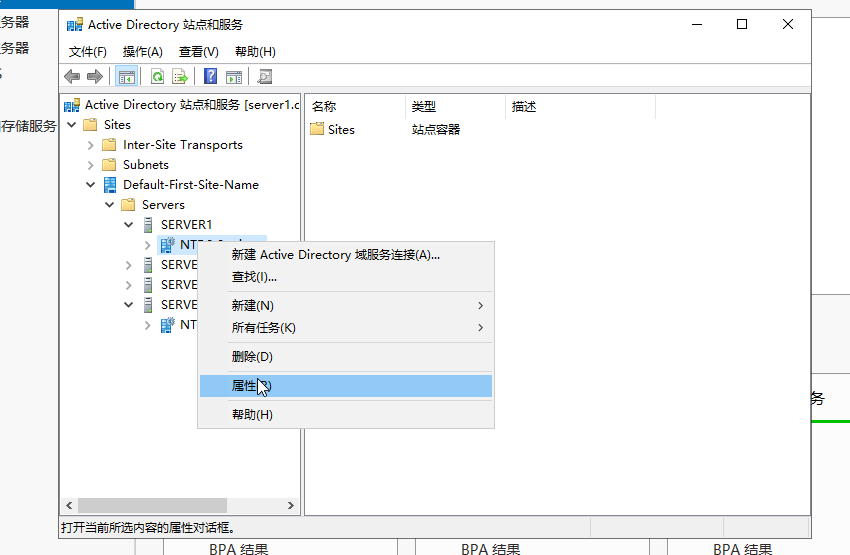Sort by the 类型 column header
The width and height of the screenshot is (850, 555).
[x=455, y=107]
